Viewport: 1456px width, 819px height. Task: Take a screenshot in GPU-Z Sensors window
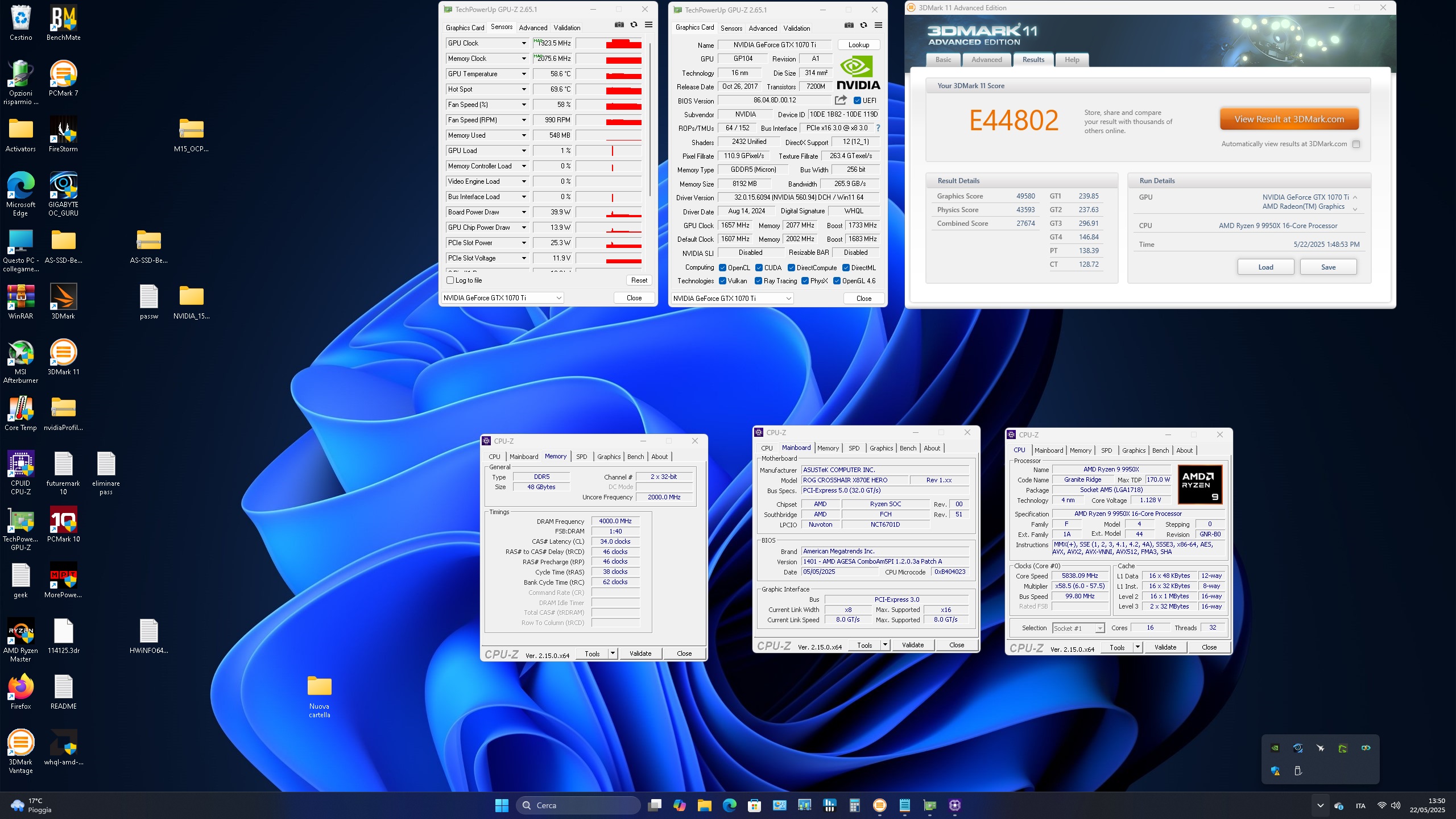click(x=619, y=25)
